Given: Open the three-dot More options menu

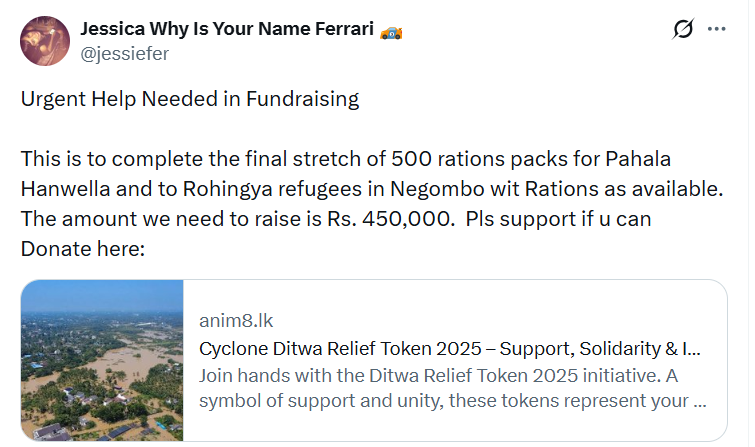Looking at the screenshot, I should pyautogui.click(x=716, y=29).
